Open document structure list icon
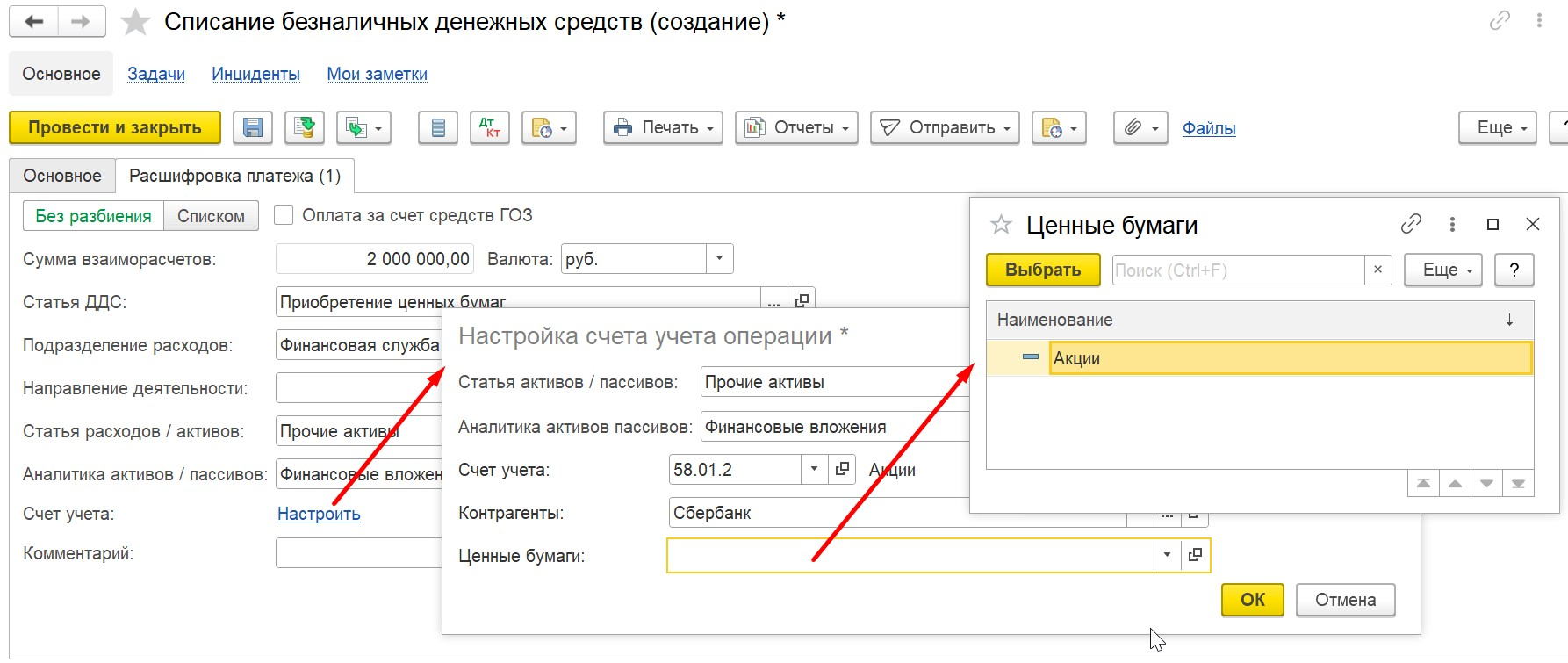 [438, 128]
